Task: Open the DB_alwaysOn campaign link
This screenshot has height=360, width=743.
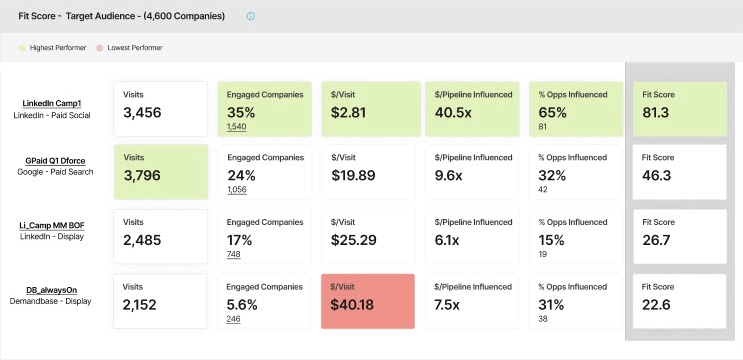Action: tap(52, 290)
